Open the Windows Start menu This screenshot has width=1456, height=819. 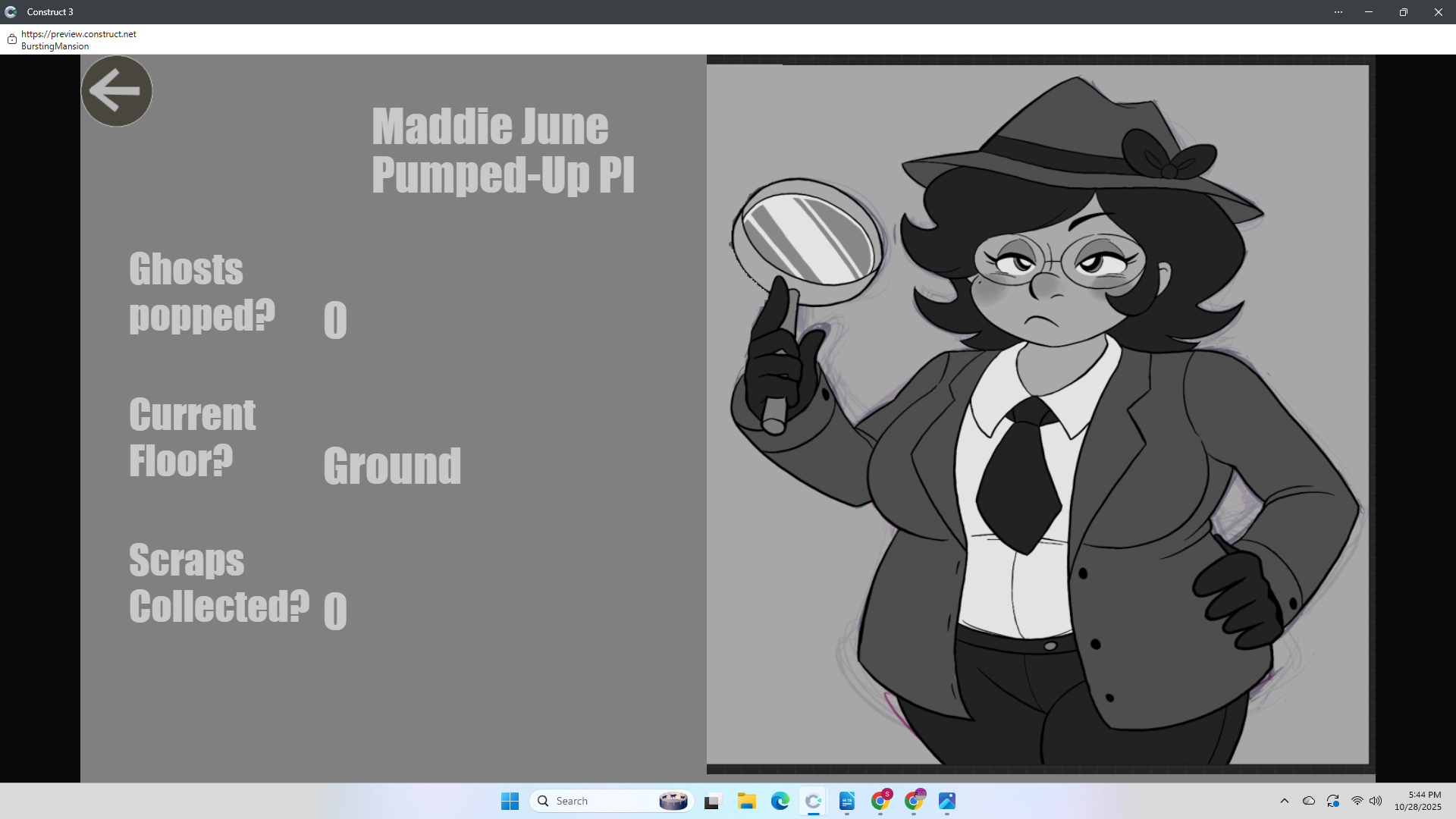510,801
